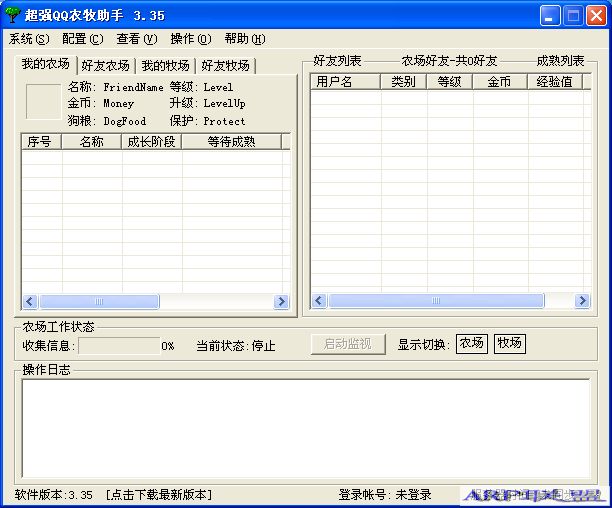Click the download latest version link
This screenshot has height=508, width=612.
(x=158, y=495)
